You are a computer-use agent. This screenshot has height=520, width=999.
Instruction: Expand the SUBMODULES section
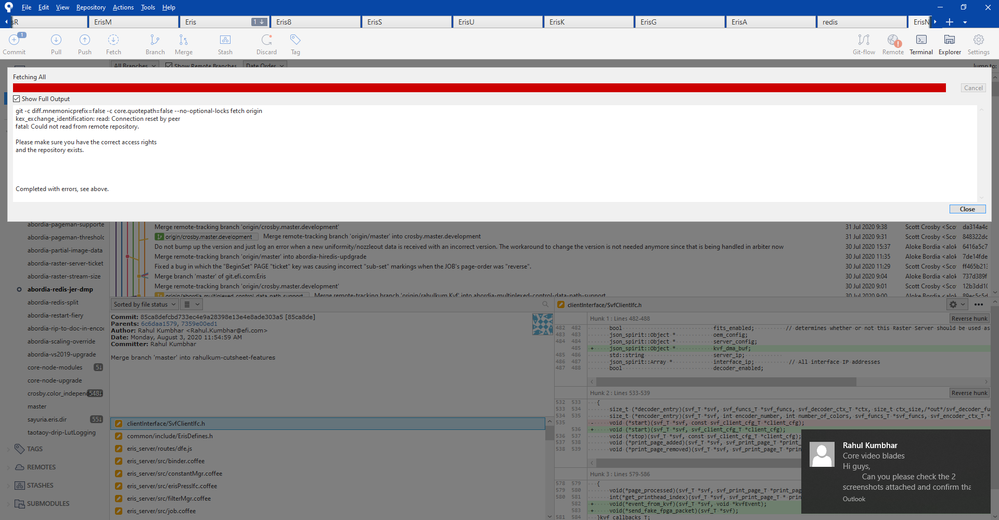point(8,503)
